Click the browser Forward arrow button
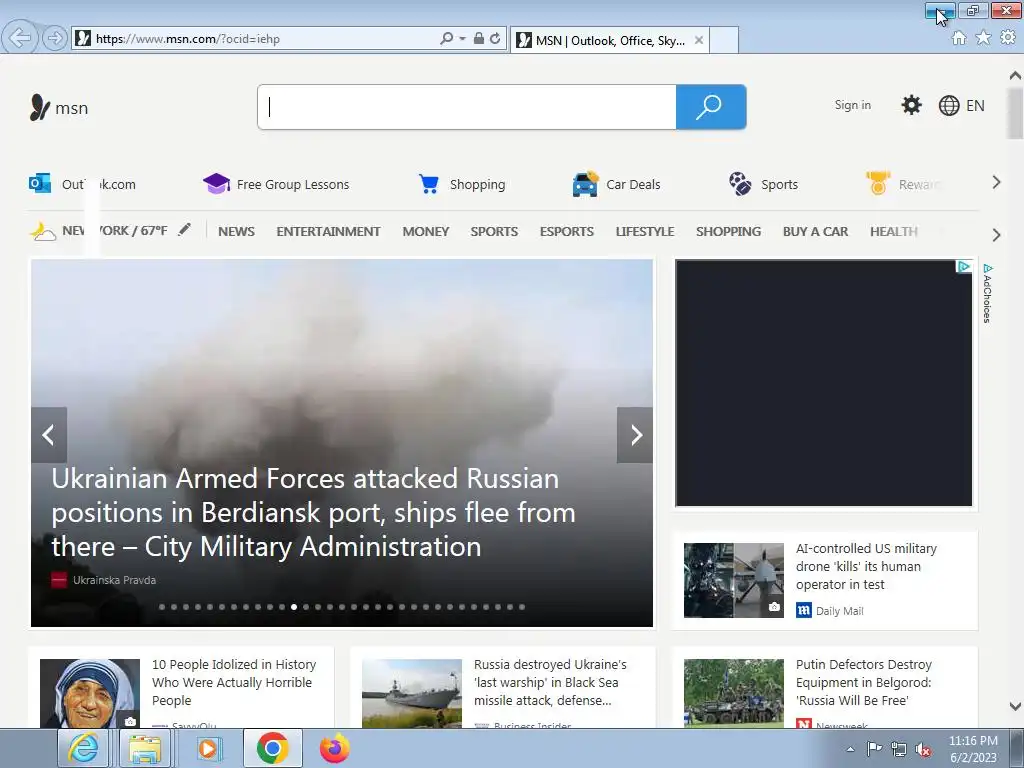 click(x=55, y=38)
